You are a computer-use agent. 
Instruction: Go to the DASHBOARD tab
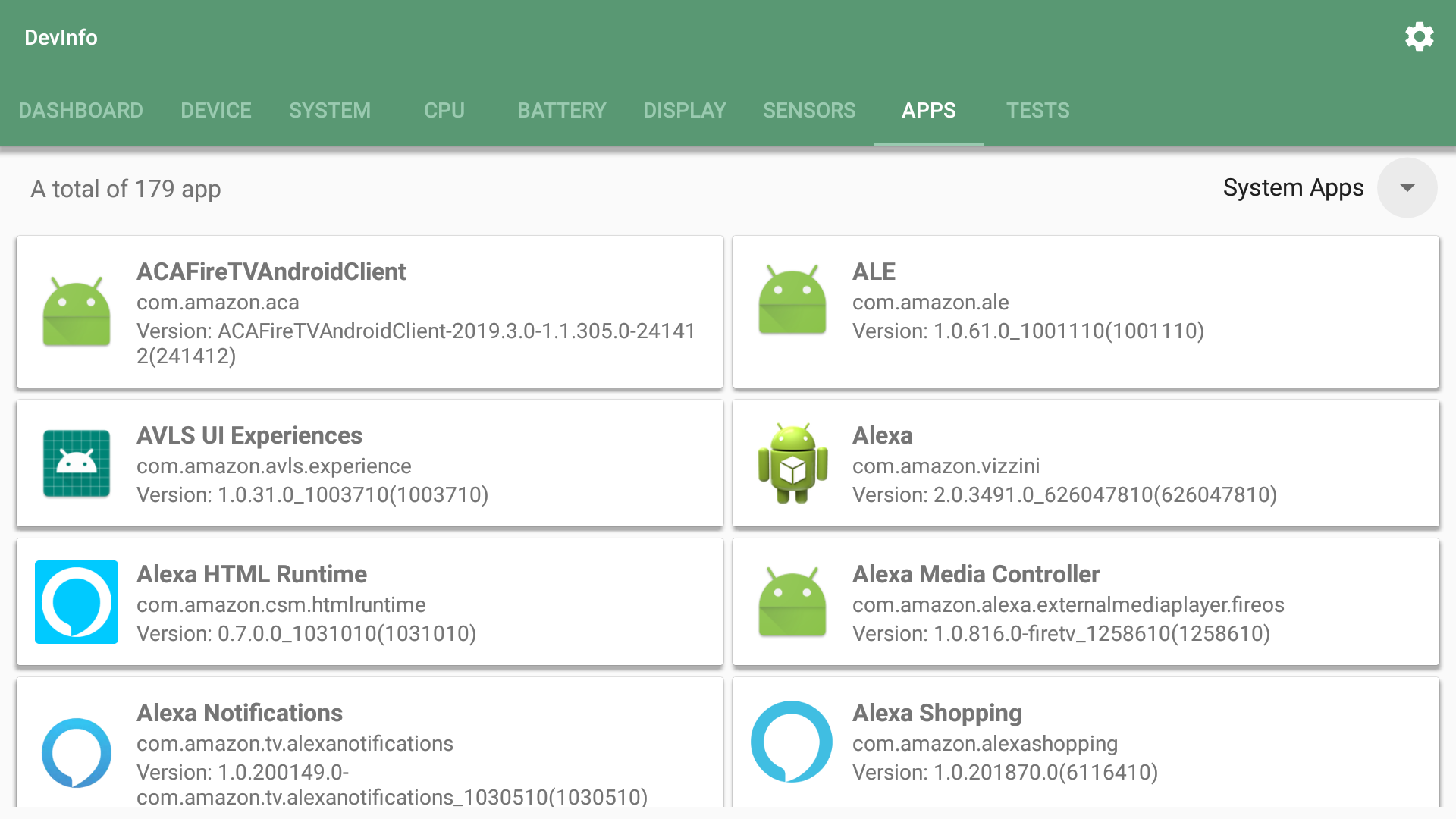(80, 110)
